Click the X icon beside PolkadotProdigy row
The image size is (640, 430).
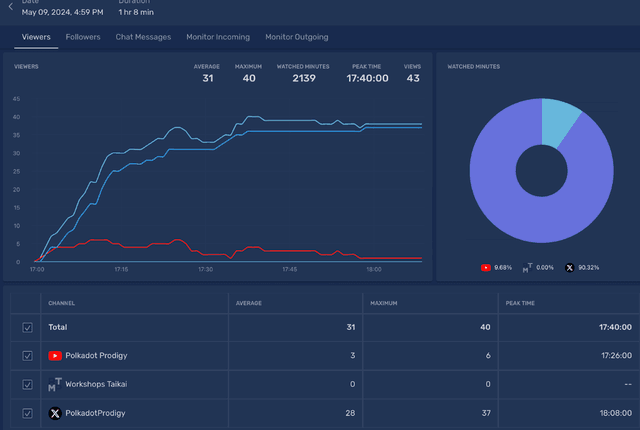point(55,413)
